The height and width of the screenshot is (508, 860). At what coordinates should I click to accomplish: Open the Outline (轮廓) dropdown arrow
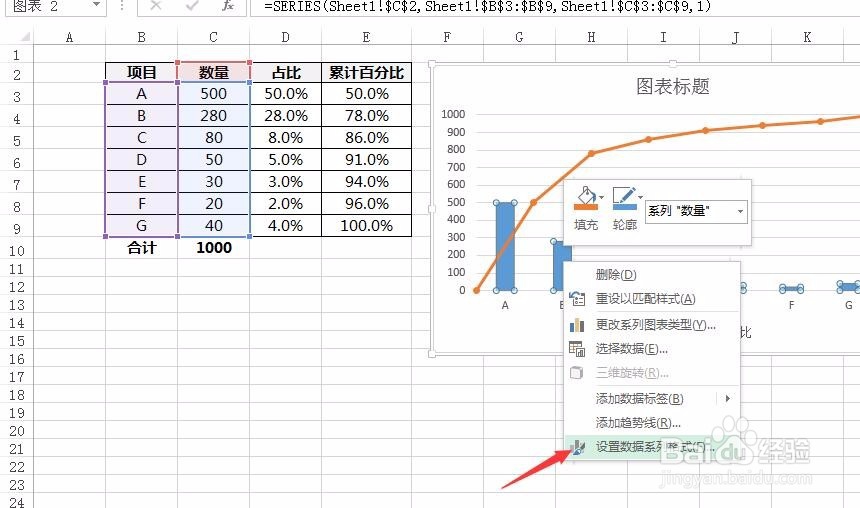[x=641, y=197]
